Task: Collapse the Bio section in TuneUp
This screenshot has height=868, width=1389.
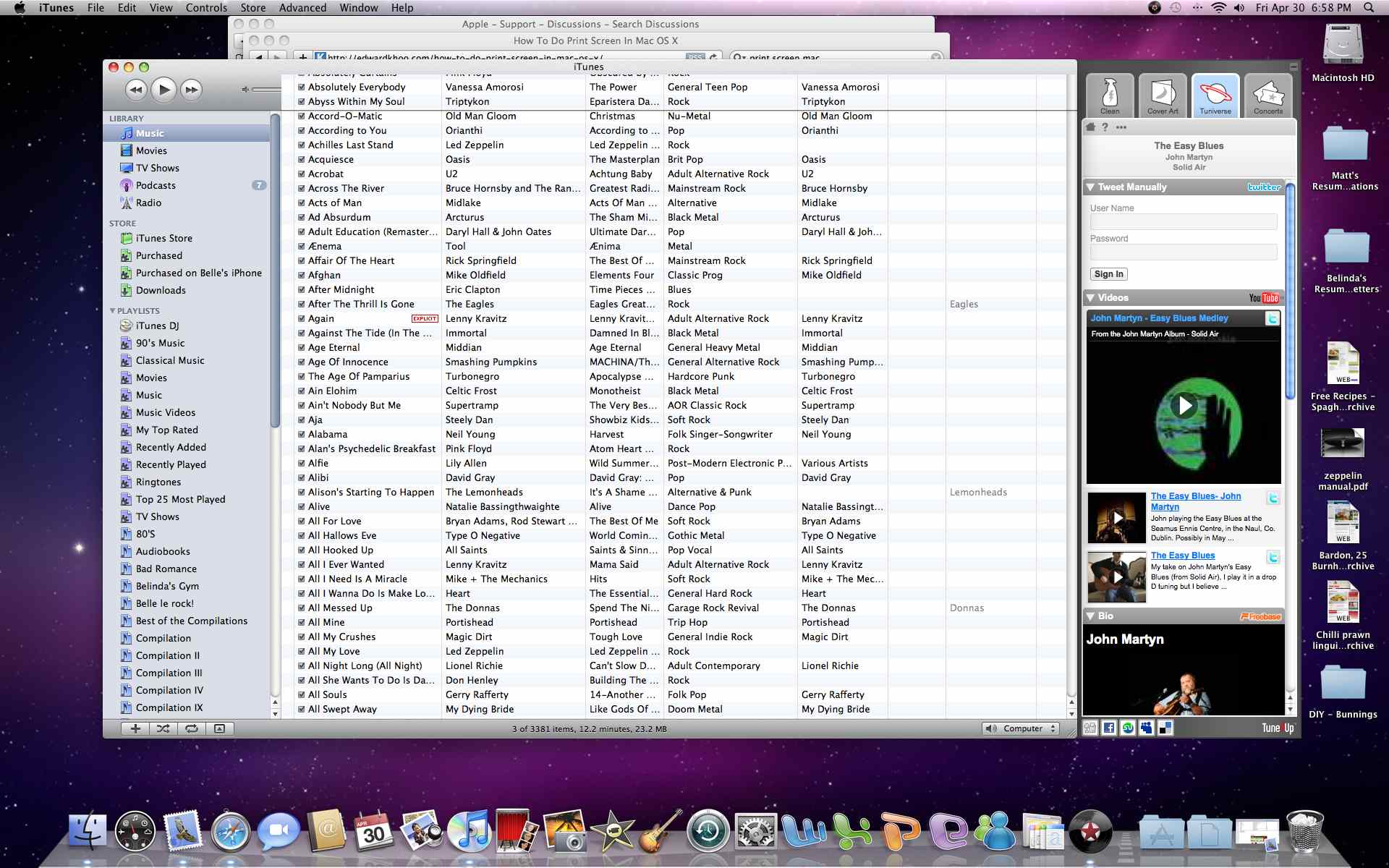Action: tap(1090, 616)
